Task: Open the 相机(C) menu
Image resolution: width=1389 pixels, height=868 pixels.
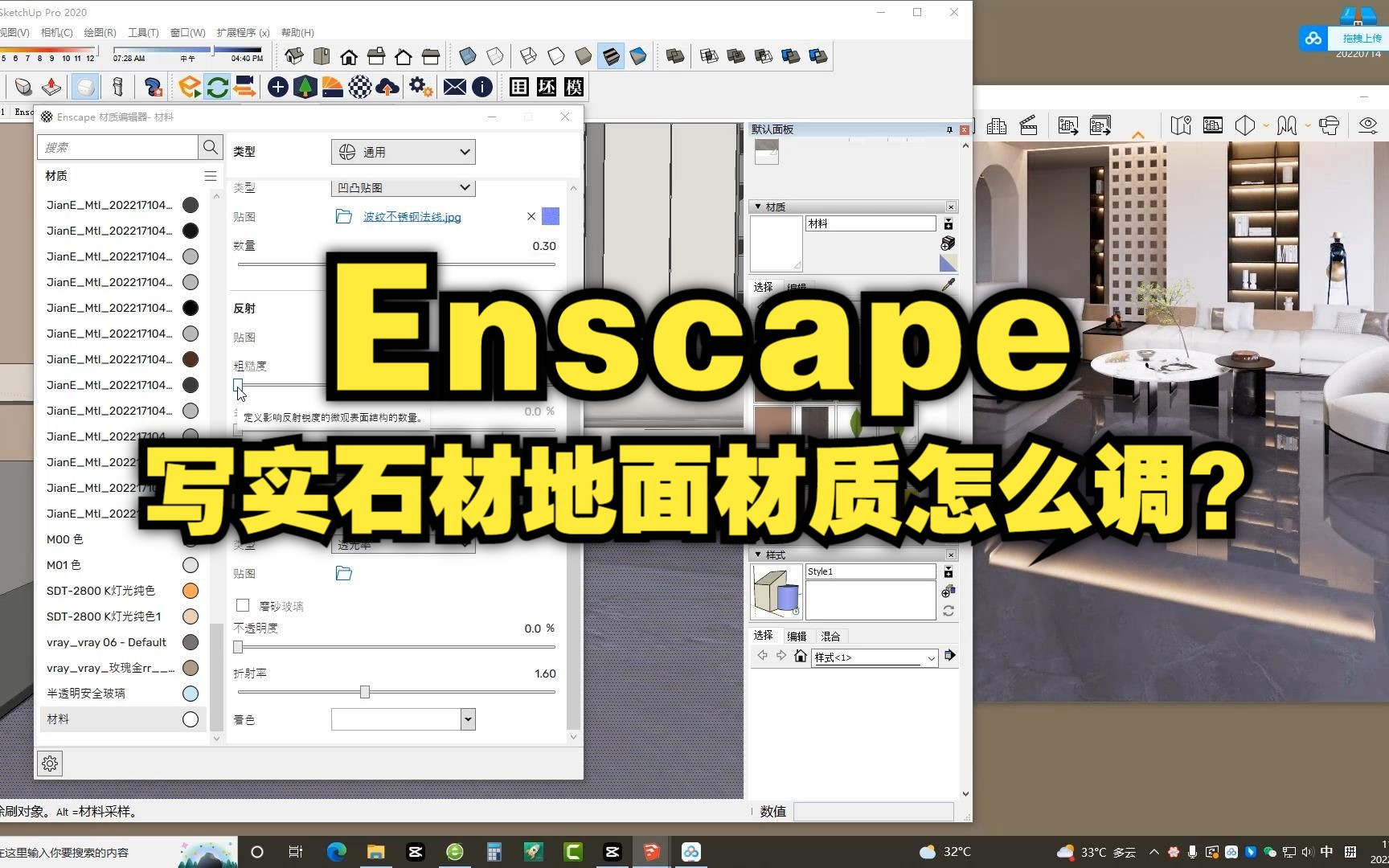Action: click(x=56, y=33)
